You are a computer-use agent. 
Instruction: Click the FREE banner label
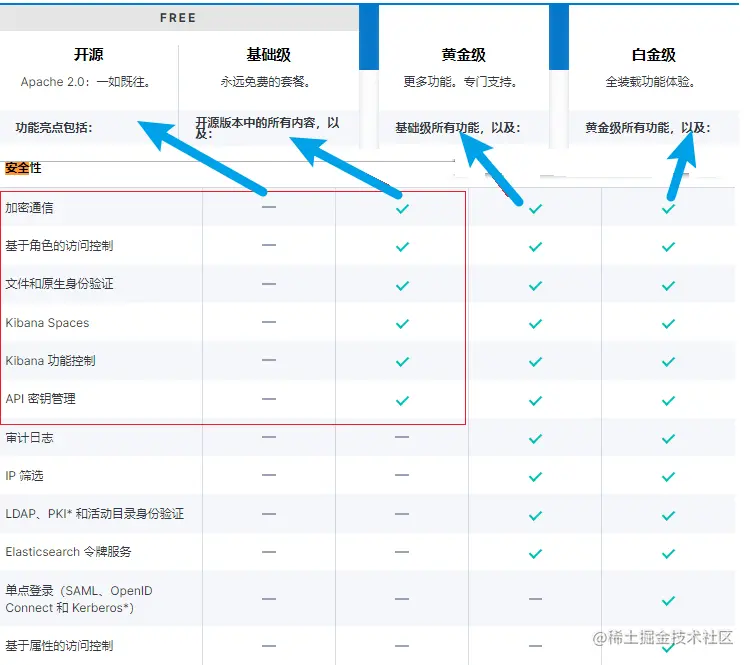coord(178,18)
